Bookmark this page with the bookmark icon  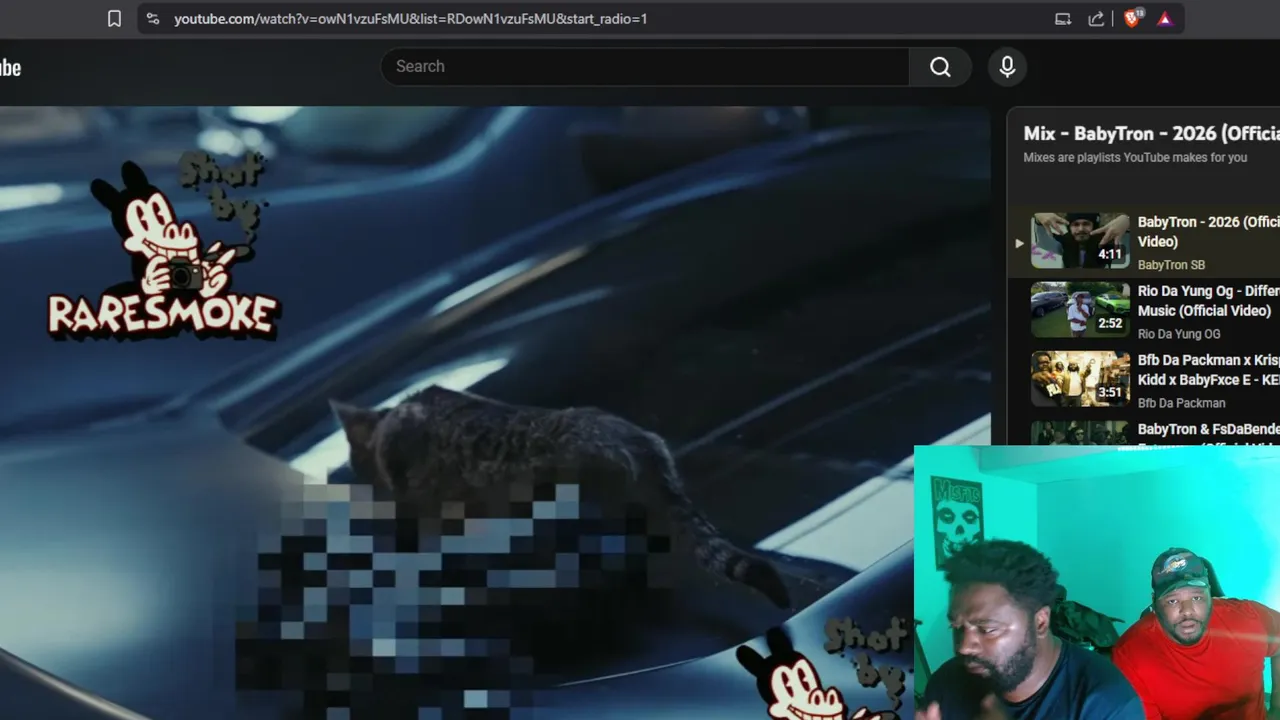click(114, 19)
